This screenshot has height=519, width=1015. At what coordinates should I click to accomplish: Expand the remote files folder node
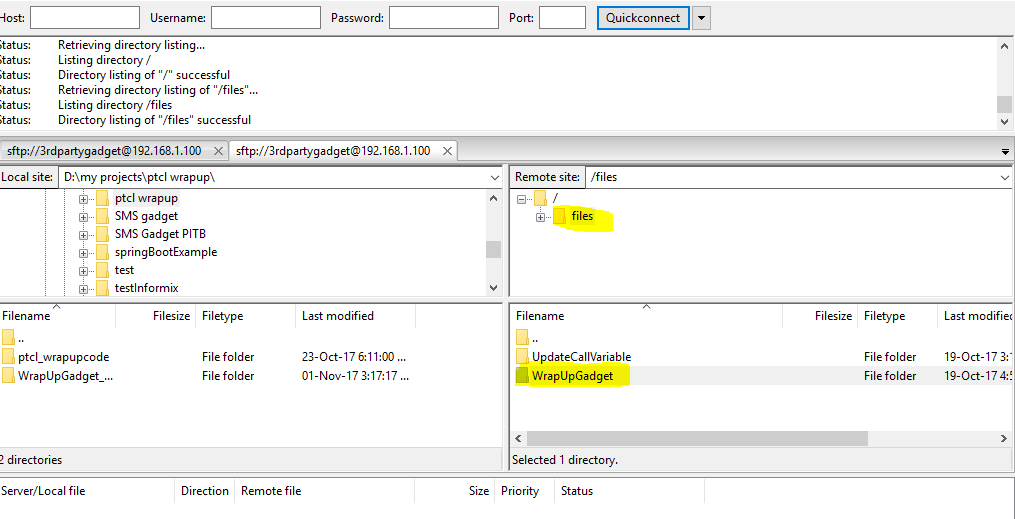pos(540,216)
